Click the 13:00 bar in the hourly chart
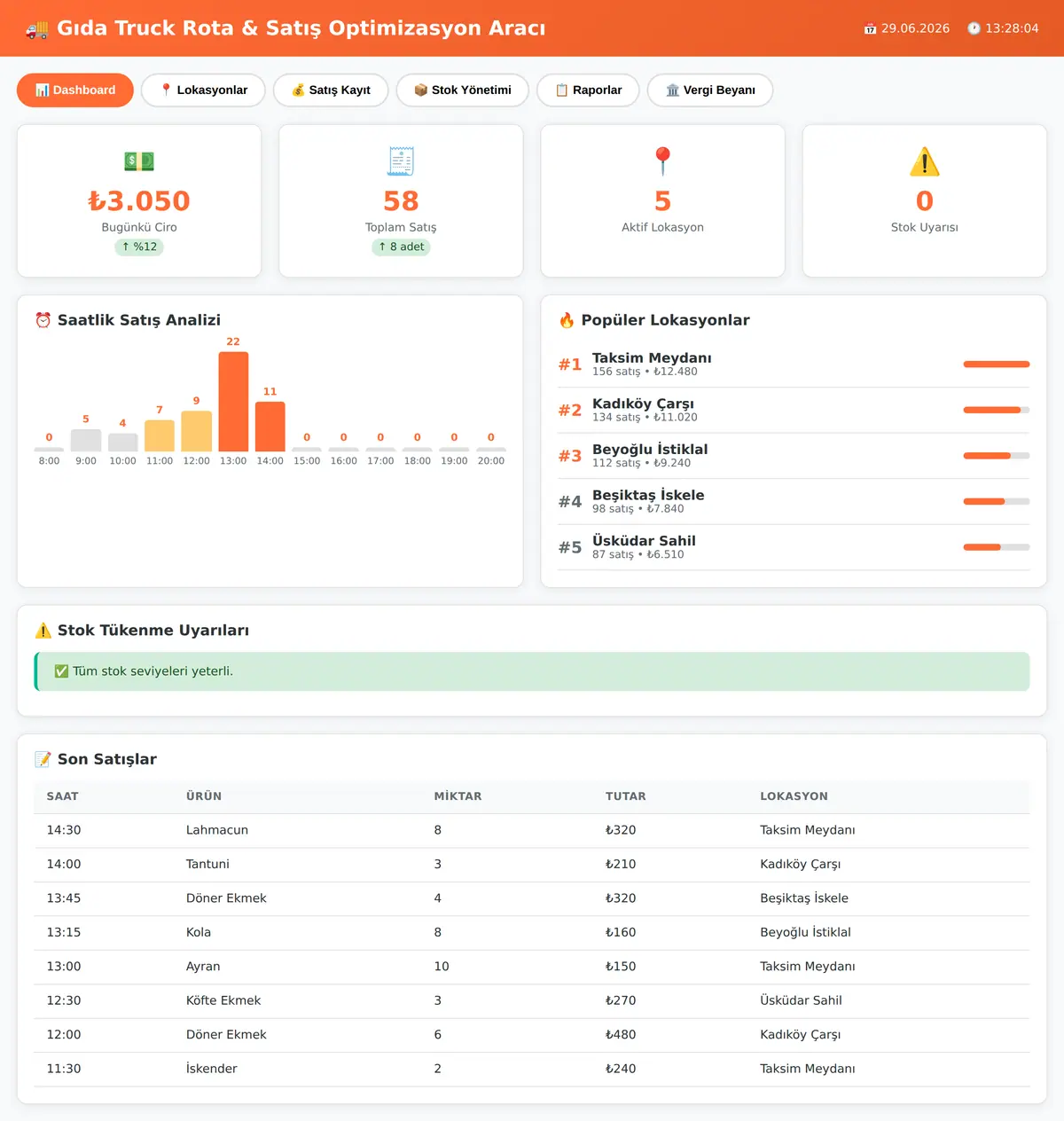 click(x=233, y=402)
